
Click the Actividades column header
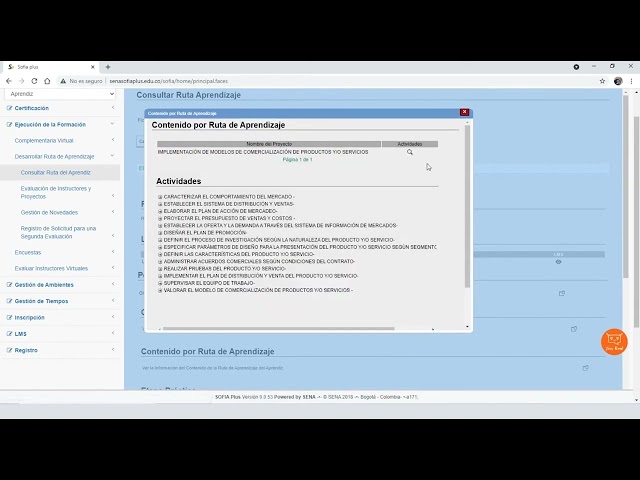(x=410, y=144)
